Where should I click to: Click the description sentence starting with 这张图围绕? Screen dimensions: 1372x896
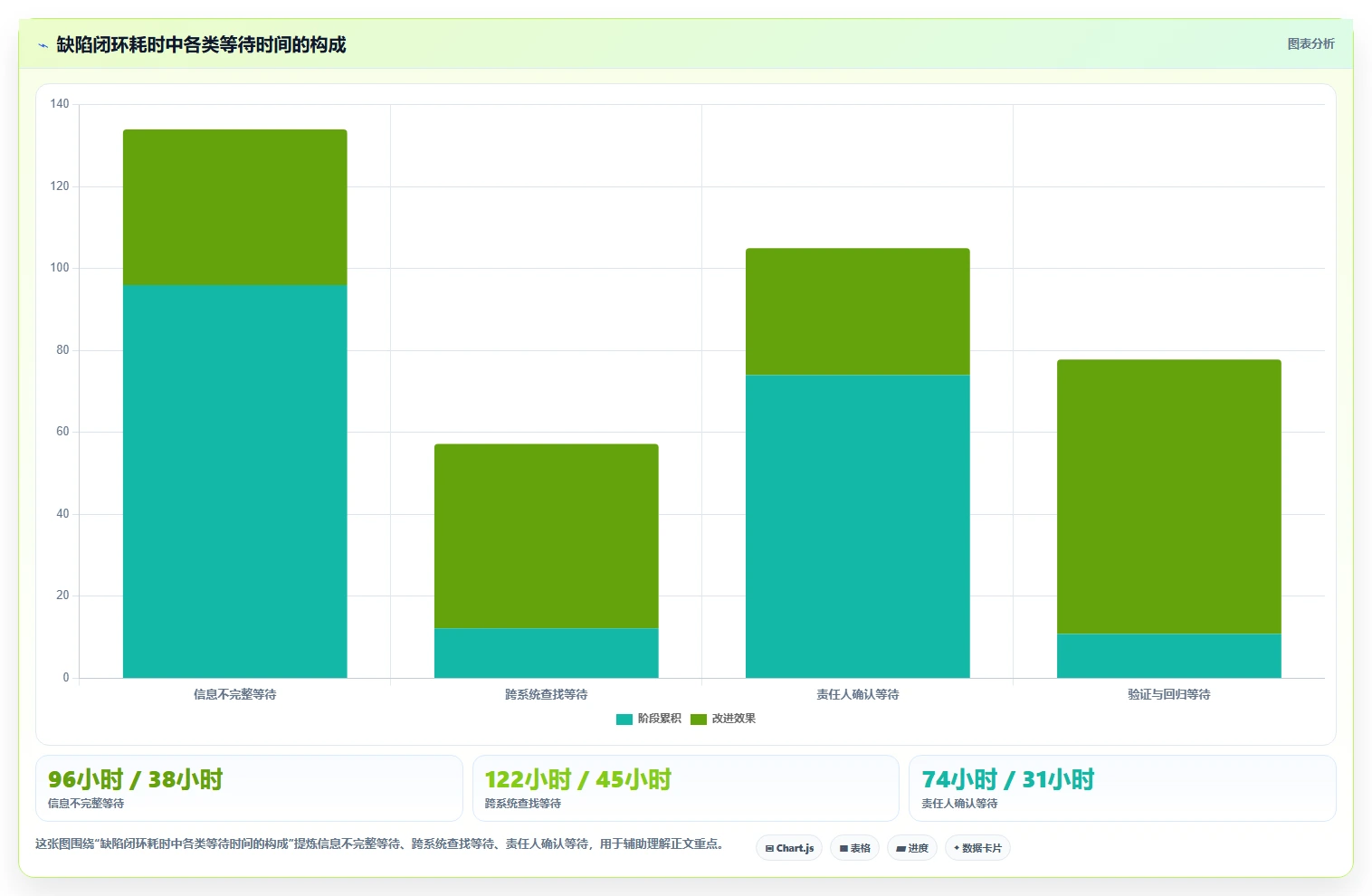coord(379,844)
